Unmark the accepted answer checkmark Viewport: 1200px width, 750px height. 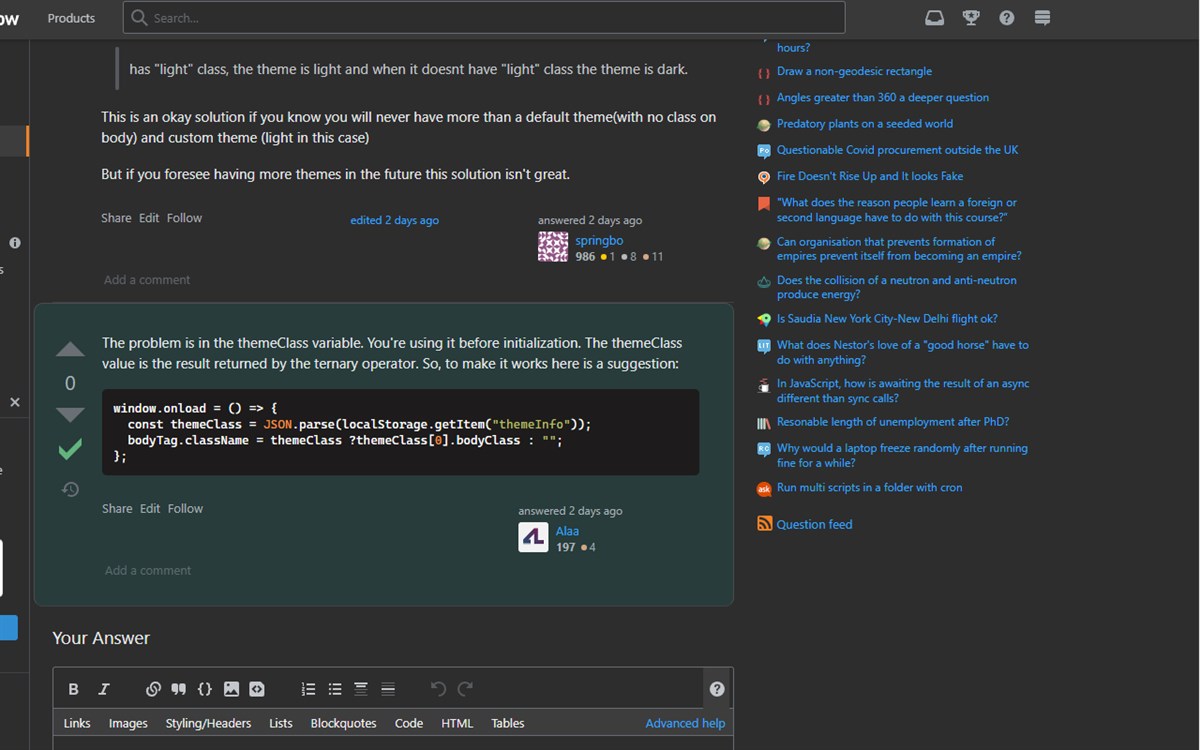tap(69, 449)
